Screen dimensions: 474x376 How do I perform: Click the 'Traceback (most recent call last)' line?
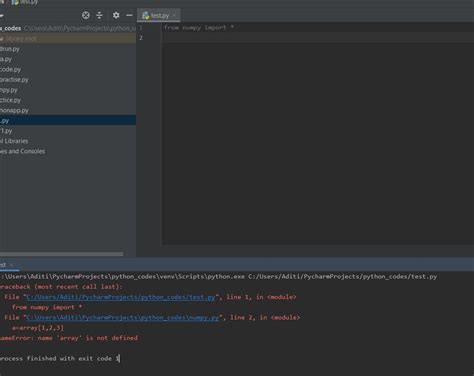click(61, 287)
